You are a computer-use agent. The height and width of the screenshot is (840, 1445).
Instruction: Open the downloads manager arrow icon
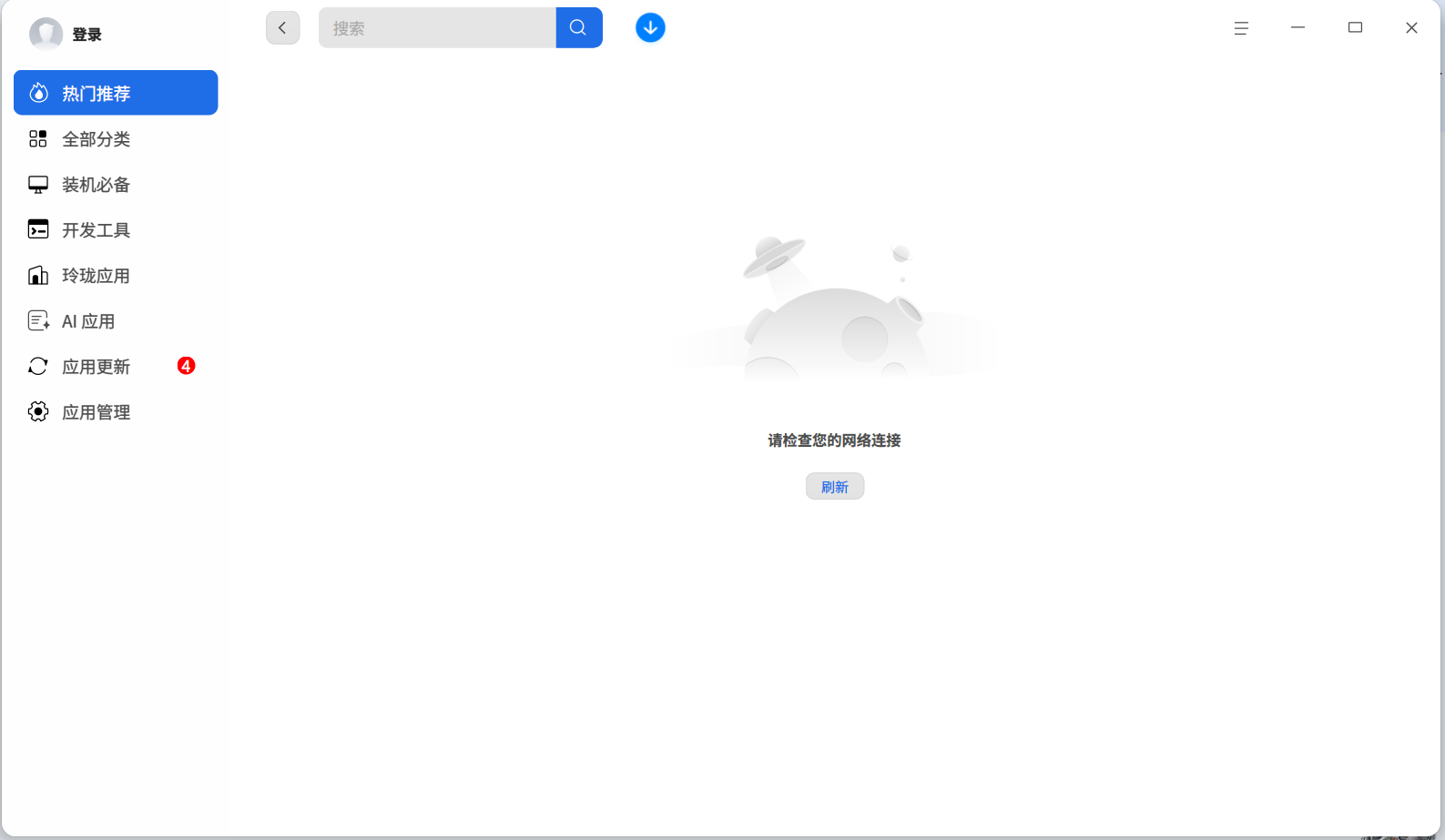pos(650,27)
